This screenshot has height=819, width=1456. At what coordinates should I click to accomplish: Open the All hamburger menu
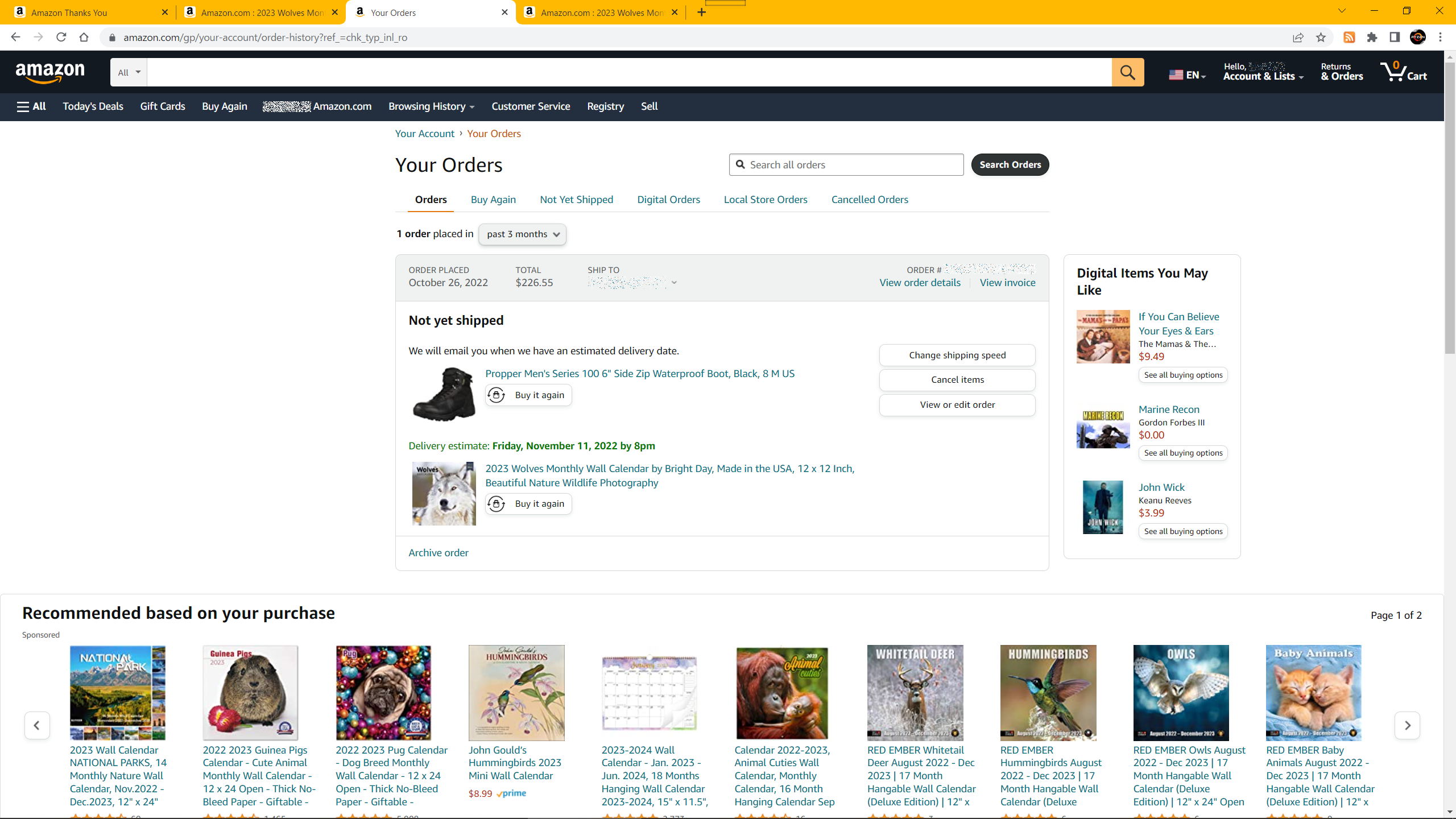point(31,106)
